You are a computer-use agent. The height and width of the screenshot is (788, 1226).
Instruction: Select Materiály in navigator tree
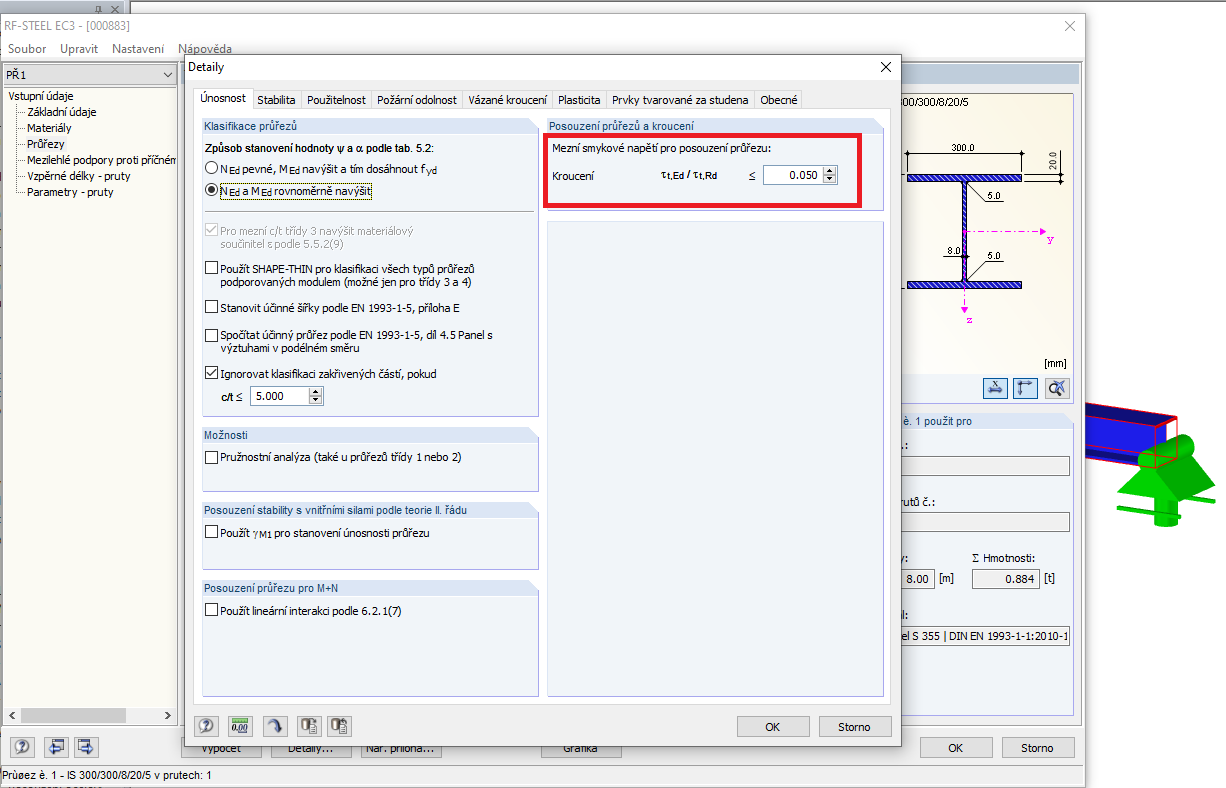[49, 128]
